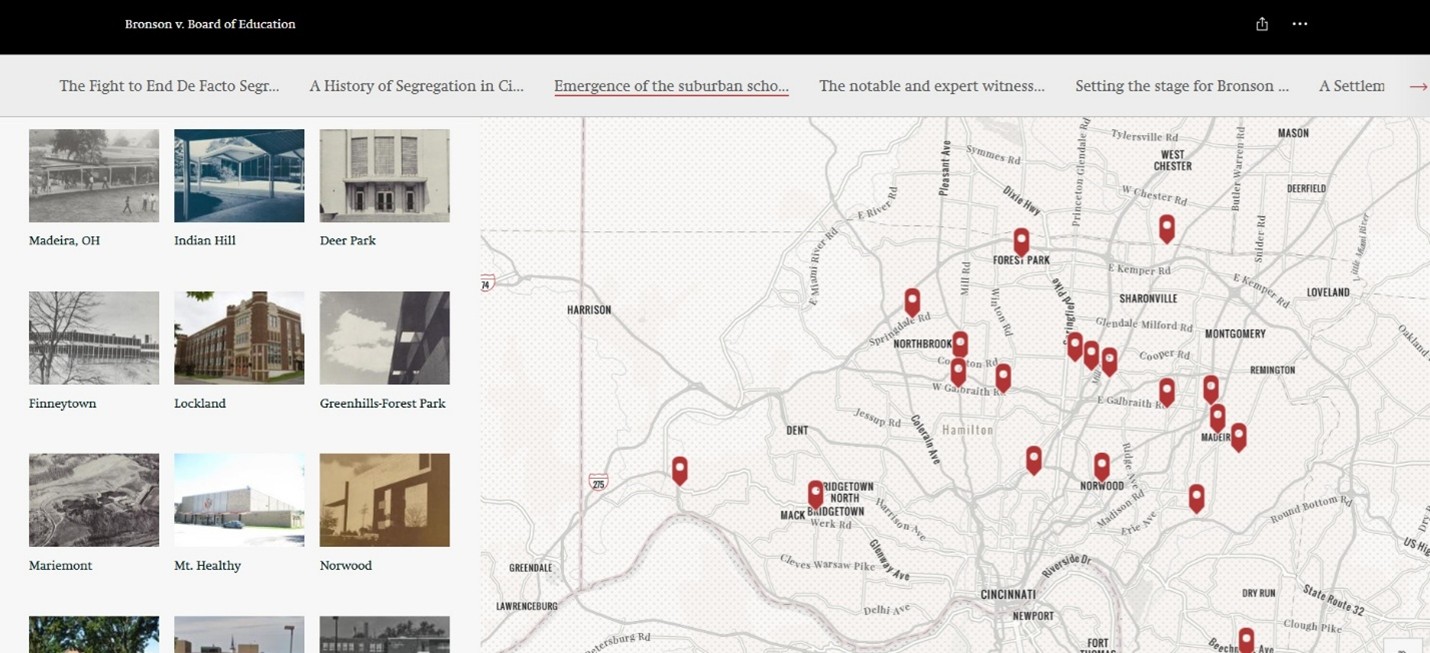
Task: Open the History of Segregation section
Action: (x=416, y=86)
